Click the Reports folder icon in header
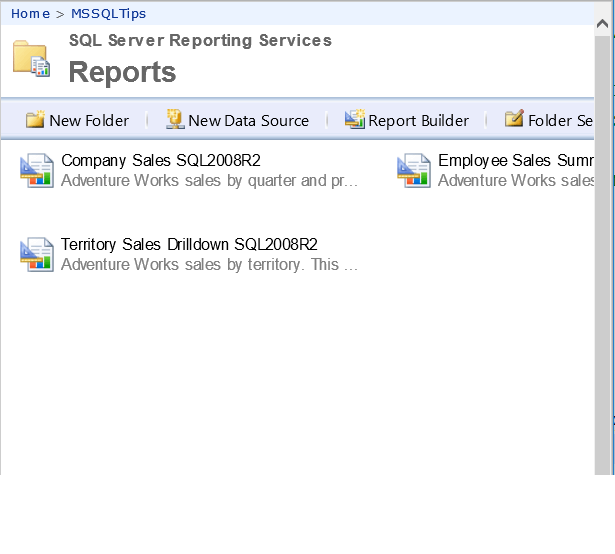615x554 pixels. point(31,58)
